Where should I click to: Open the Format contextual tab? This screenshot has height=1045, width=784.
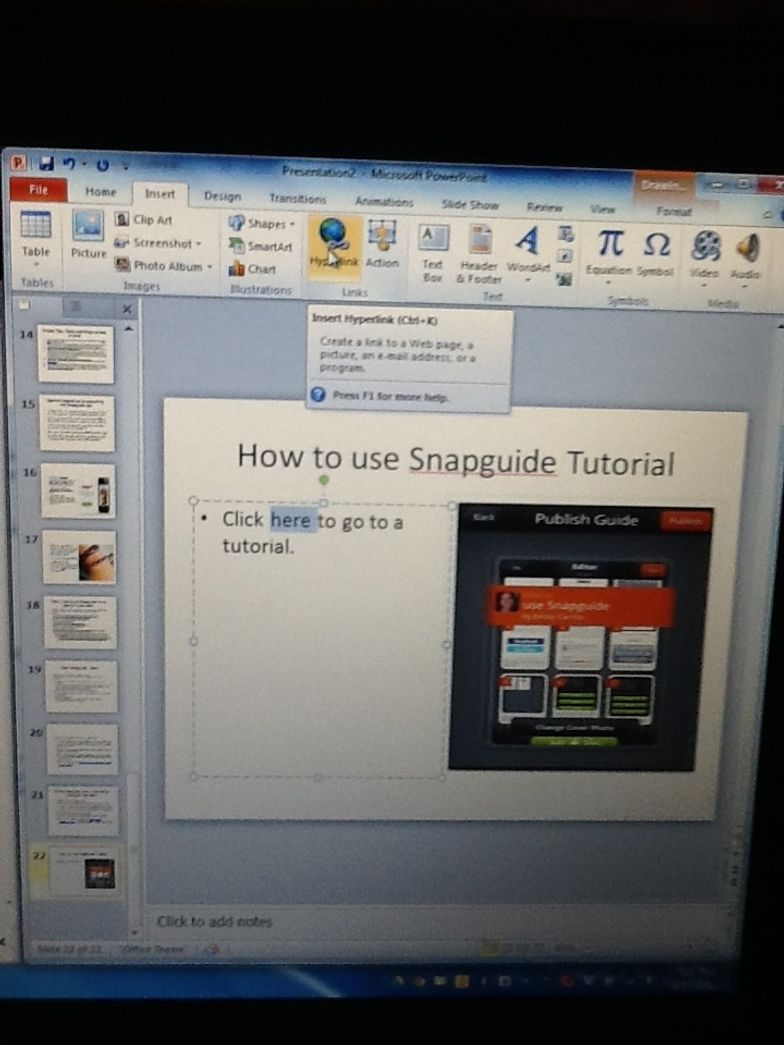click(x=674, y=211)
